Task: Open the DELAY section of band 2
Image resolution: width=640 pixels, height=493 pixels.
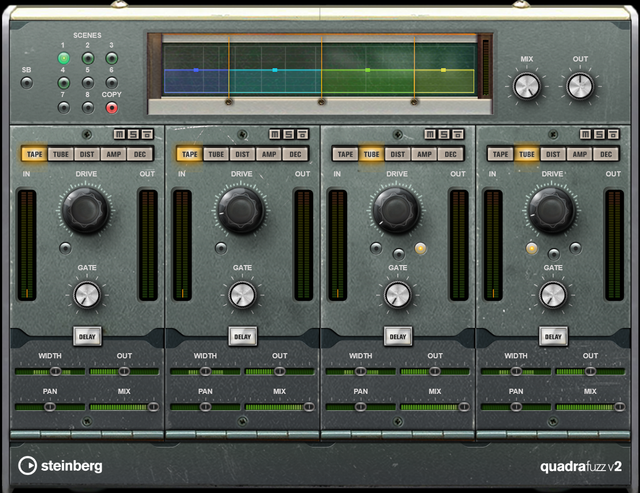Action: [242, 337]
